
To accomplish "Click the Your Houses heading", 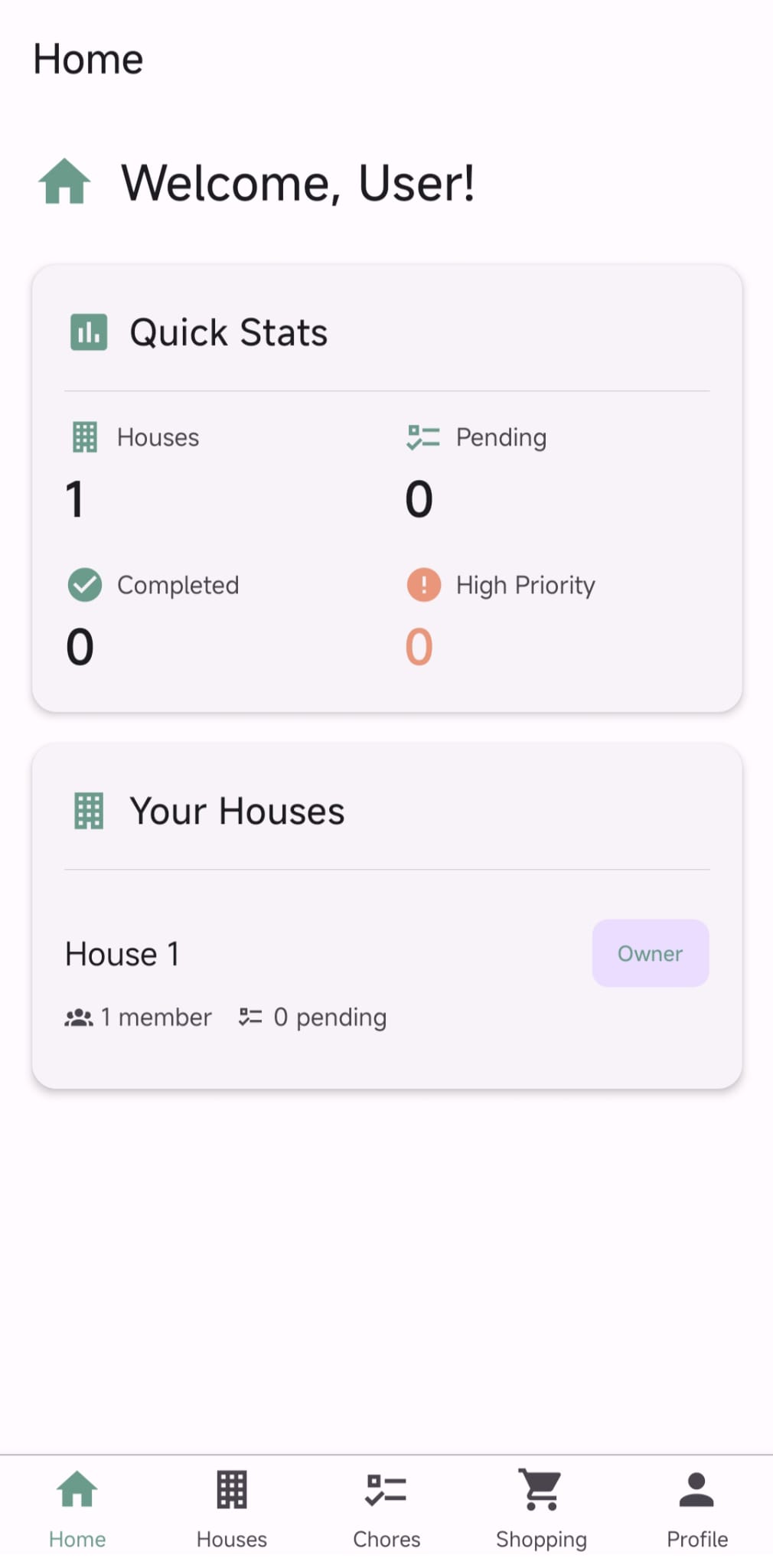I will coord(237,811).
